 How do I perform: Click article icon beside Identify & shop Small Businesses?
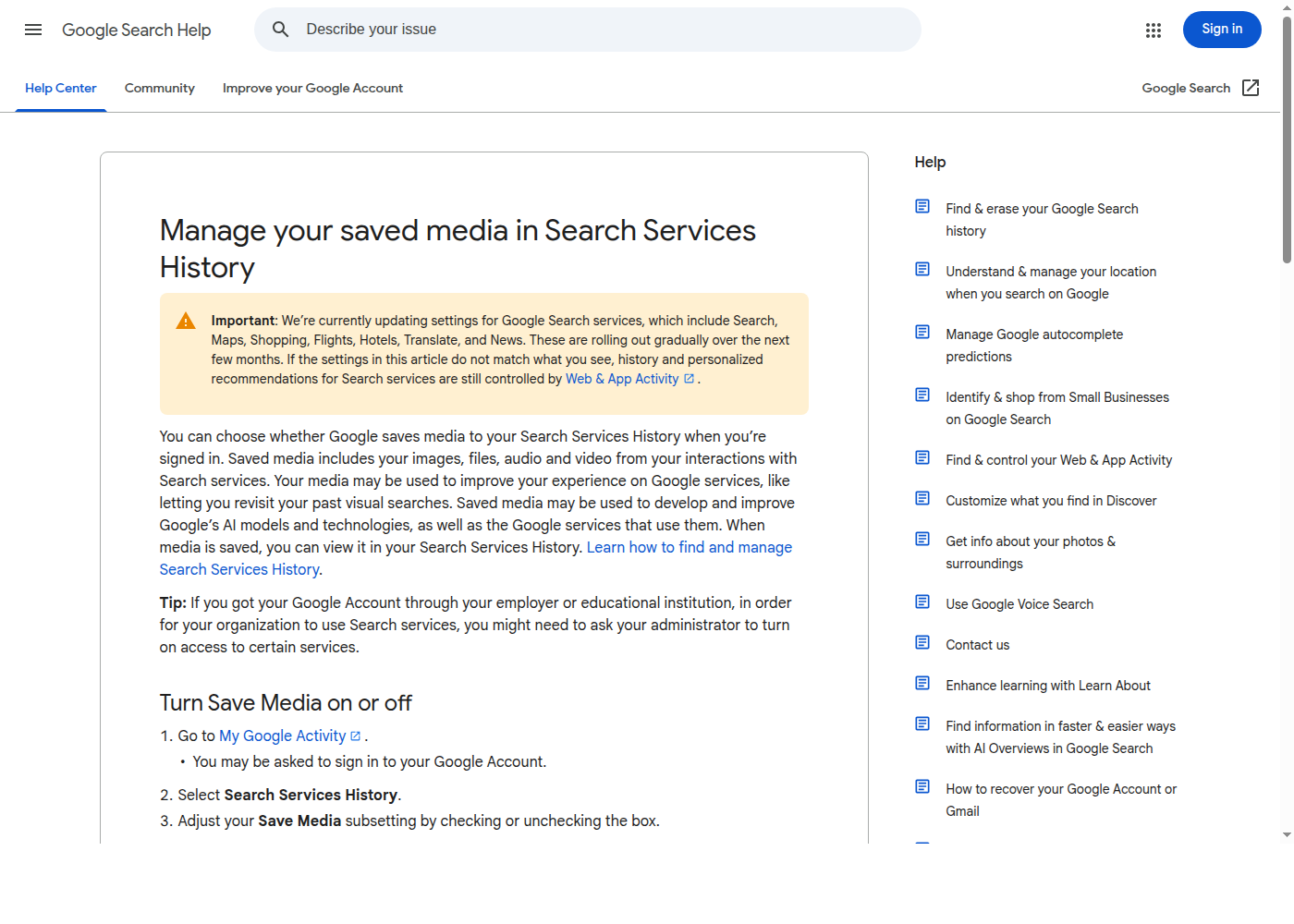click(922, 395)
